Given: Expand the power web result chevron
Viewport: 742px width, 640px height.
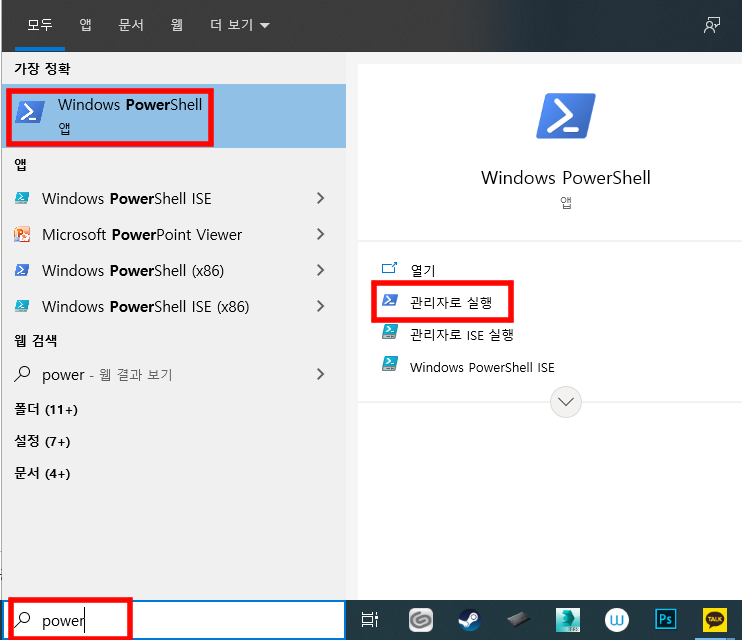Looking at the screenshot, I should pos(320,374).
